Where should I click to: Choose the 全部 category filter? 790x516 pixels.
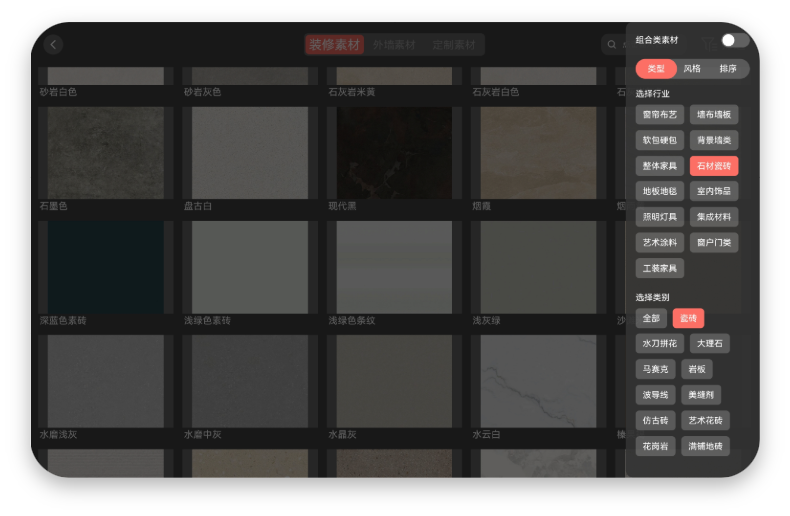[651, 318]
